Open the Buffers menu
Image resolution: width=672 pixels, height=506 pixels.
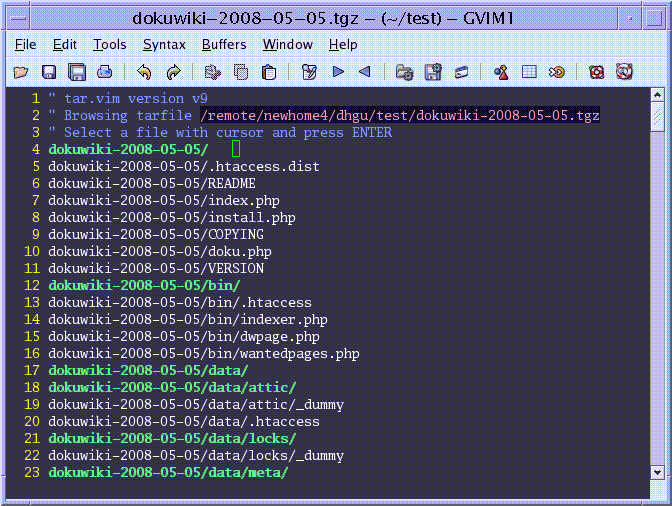224,45
